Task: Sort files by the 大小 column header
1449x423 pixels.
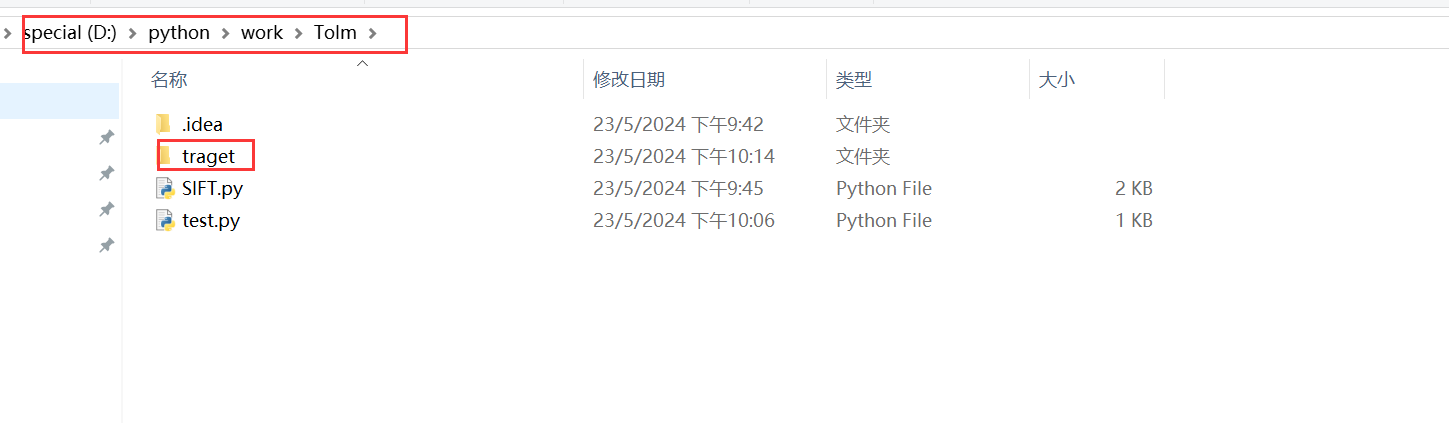Action: click(x=1057, y=80)
